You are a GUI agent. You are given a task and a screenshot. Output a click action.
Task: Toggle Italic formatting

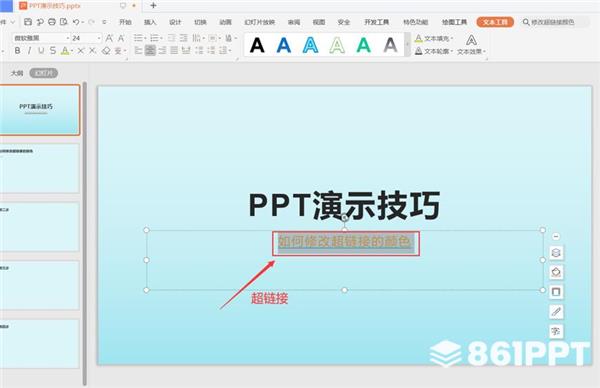click(x=29, y=51)
